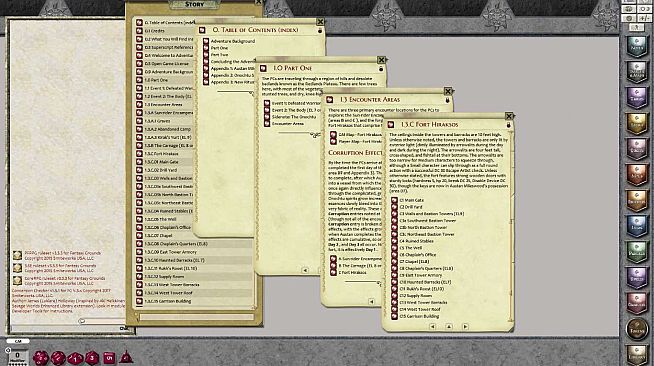Open the Library sidebar button
The width and height of the screenshot is (654, 366).
pos(637,354)
